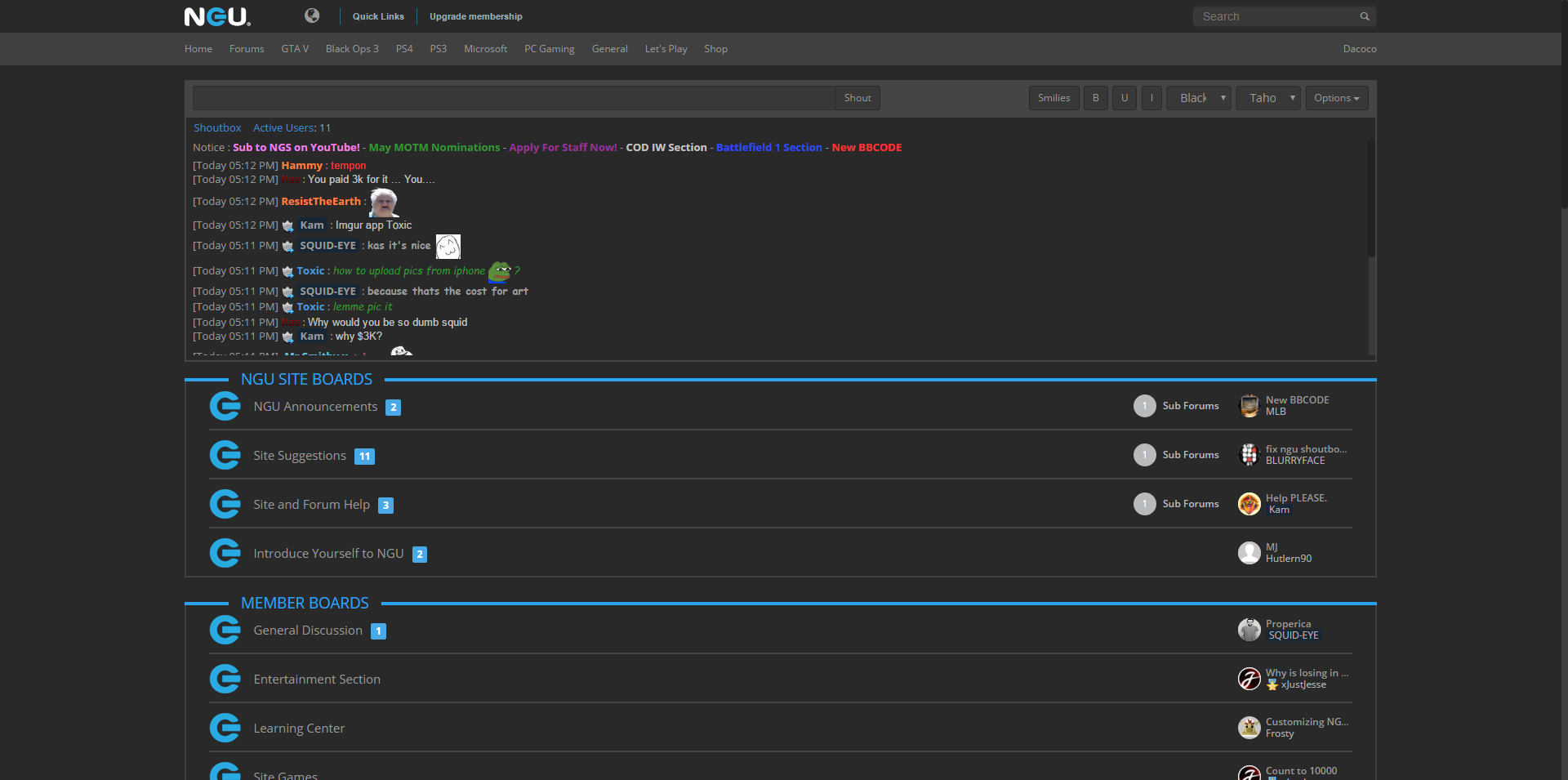1568x780 pixels.
Task: Open the Black text color picker
Action: (1197, 98)
